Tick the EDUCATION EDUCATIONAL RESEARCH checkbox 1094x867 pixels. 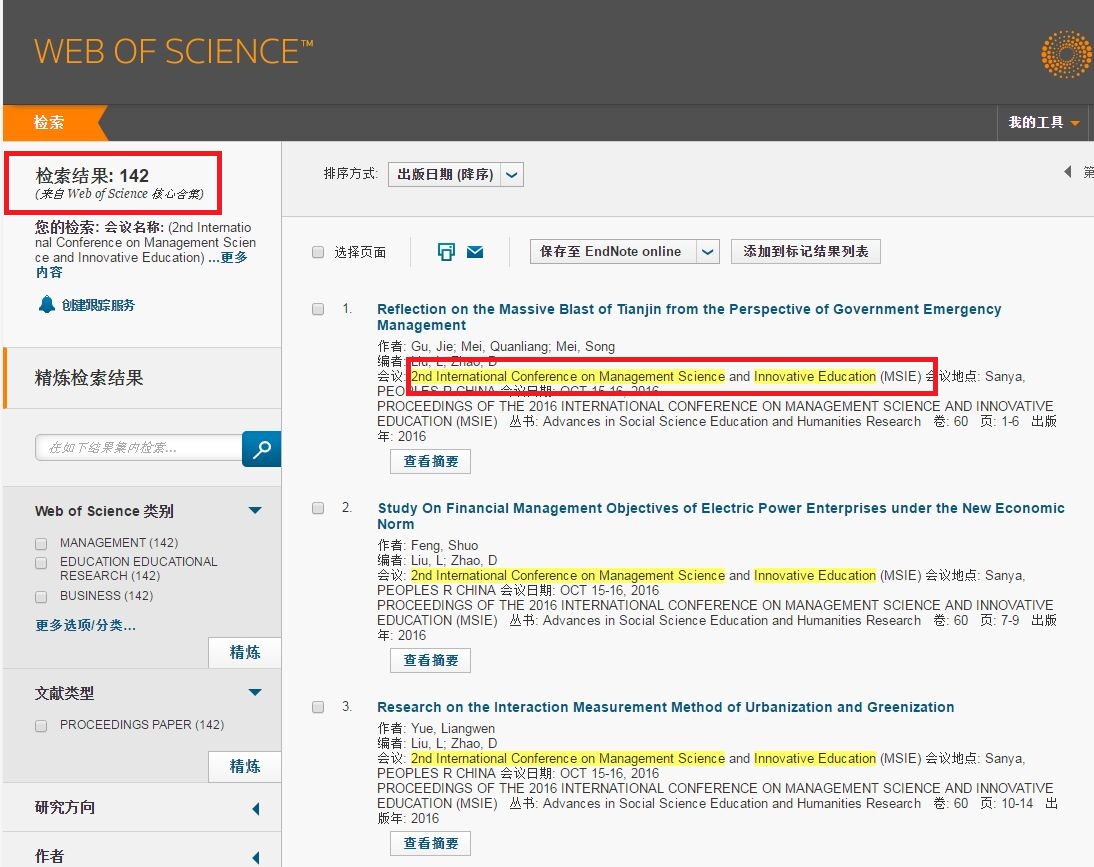41,562
